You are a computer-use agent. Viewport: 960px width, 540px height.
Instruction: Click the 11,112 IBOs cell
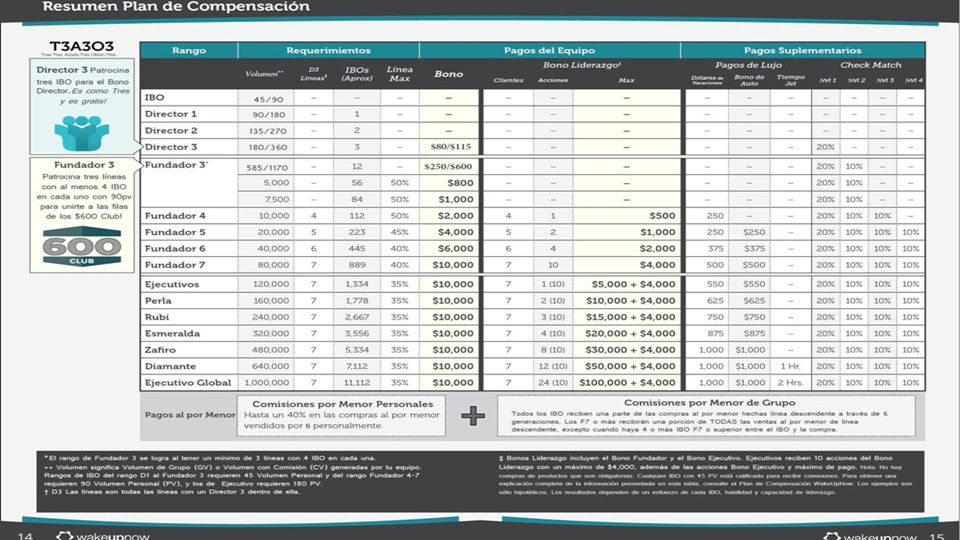click(357, 383)
